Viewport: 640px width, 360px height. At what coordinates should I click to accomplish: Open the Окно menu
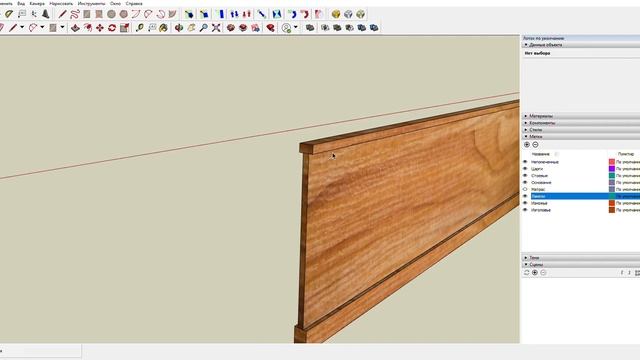click(116, 3)
